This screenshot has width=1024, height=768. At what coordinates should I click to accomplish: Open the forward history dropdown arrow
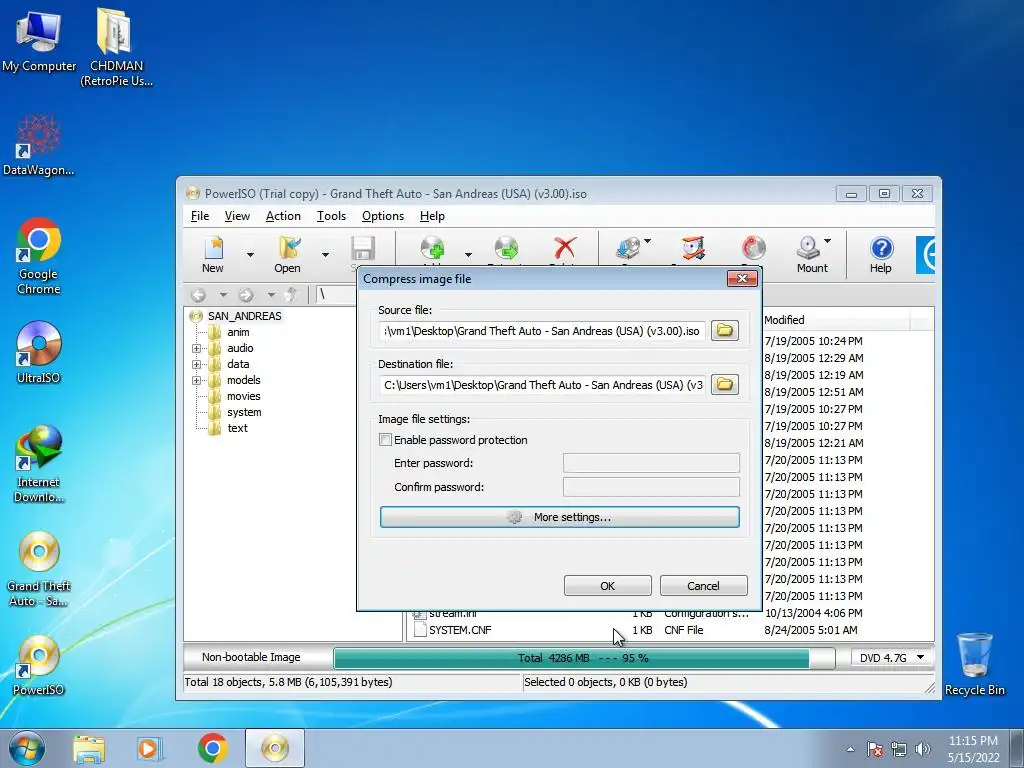[x=270, y=295]
